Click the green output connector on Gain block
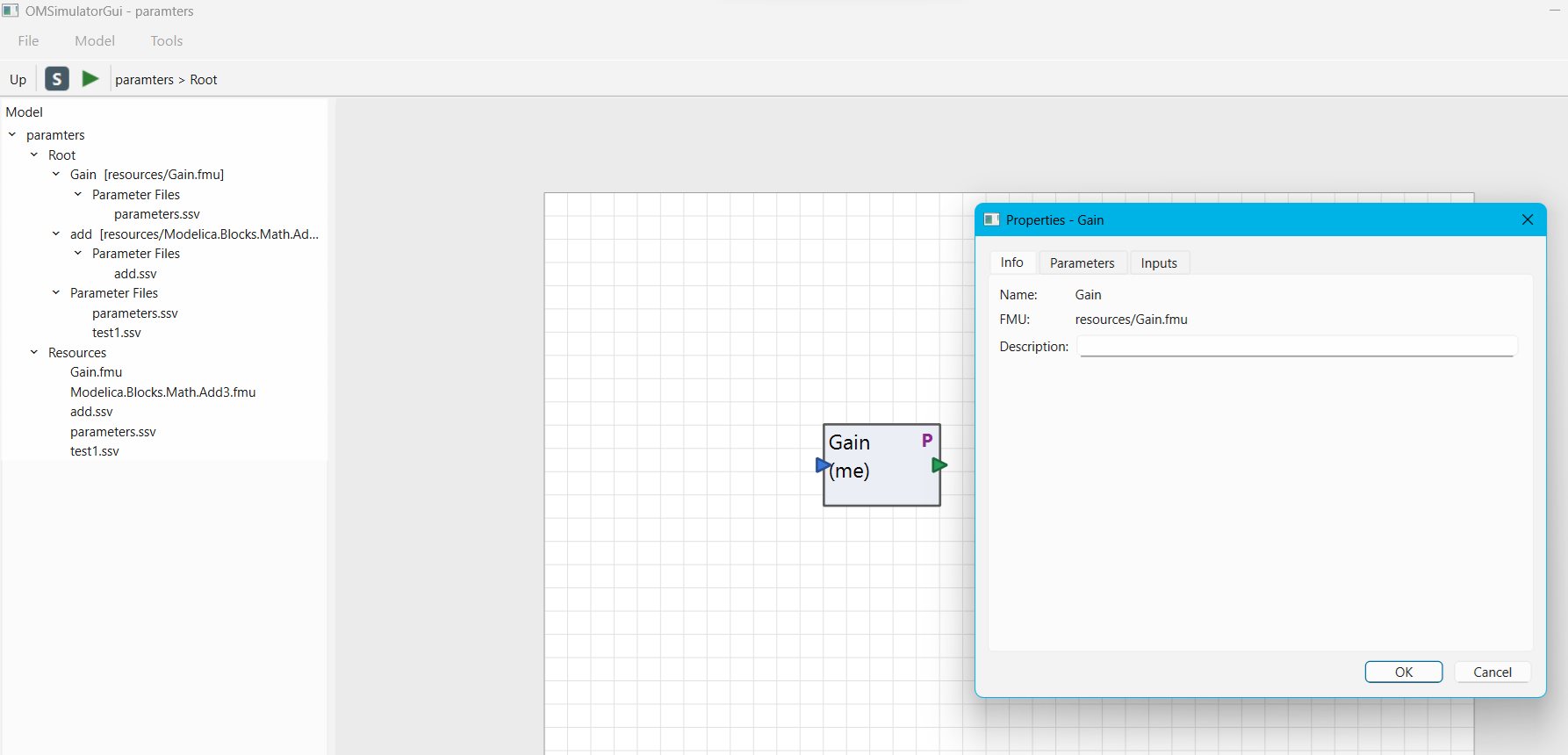This screenshot has width=1568, height=755. click(x=939, y=465)
